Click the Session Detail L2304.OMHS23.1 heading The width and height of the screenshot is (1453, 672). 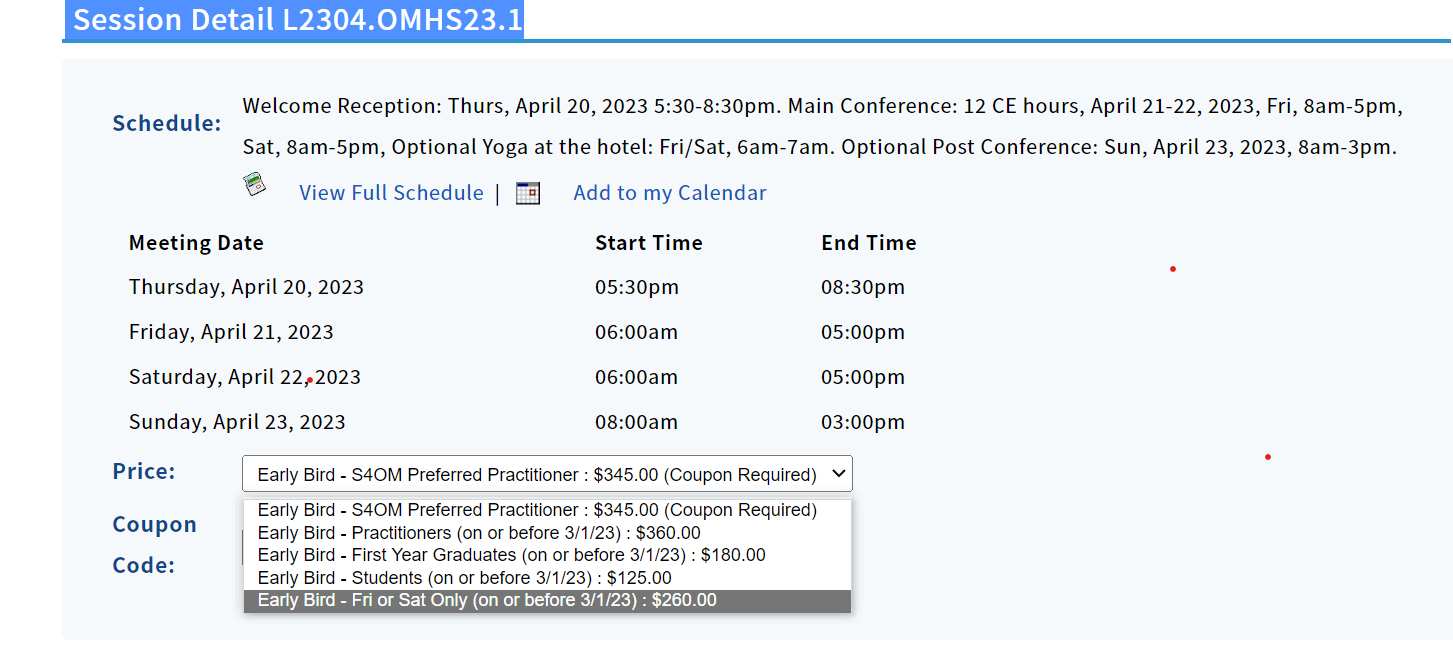coord(297,20)
